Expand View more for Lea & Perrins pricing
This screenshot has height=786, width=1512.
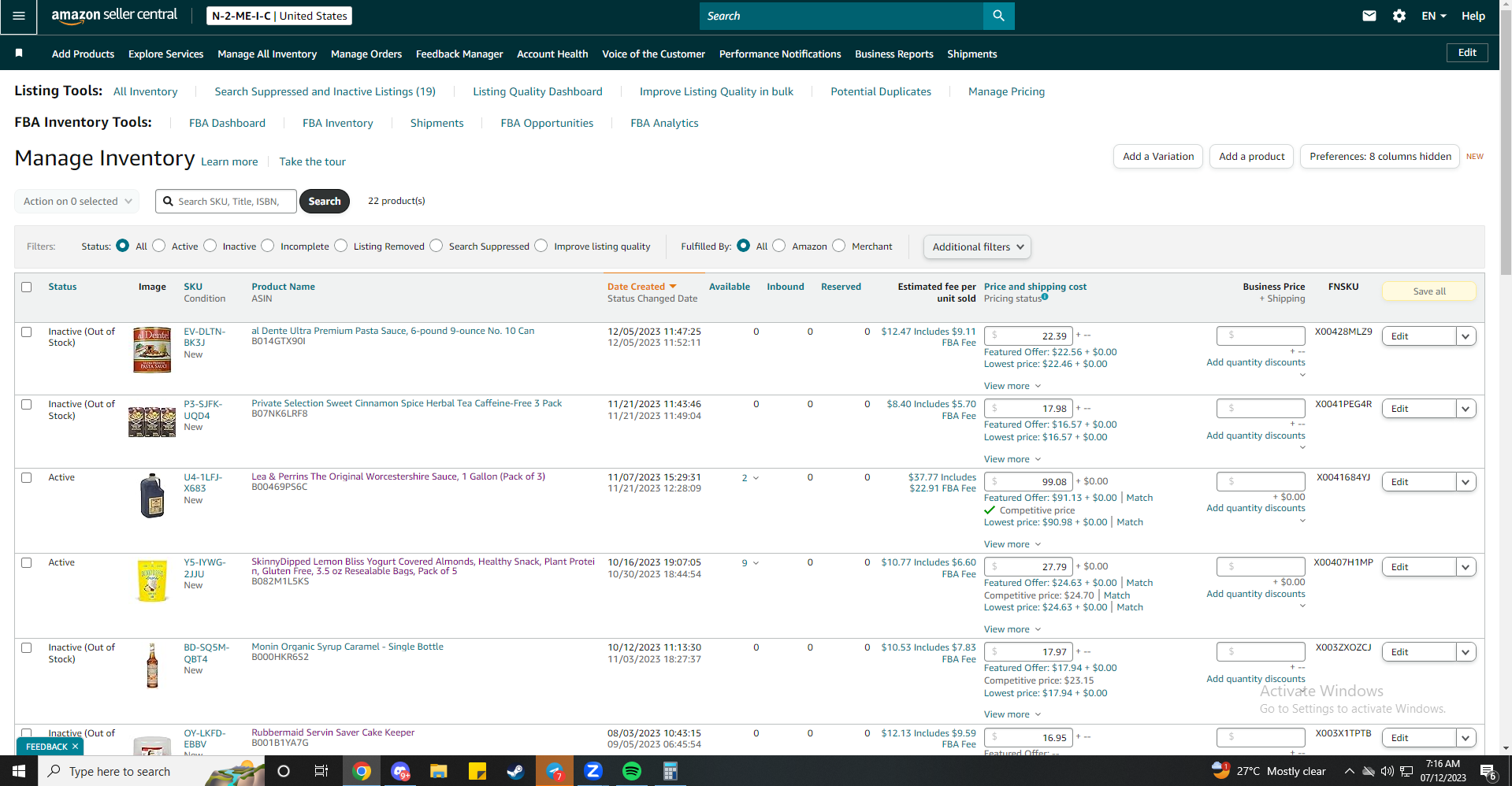[x=1012, y=544]
